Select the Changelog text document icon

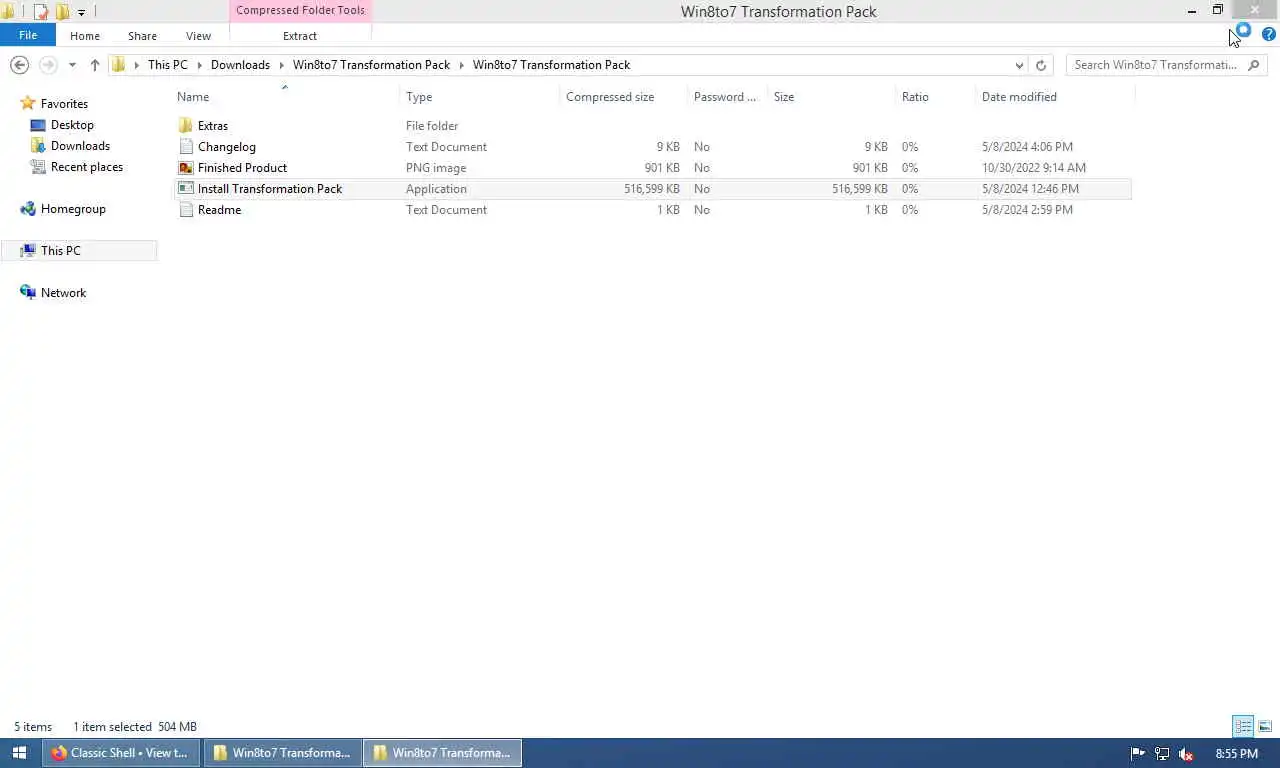tap(185, 147)
